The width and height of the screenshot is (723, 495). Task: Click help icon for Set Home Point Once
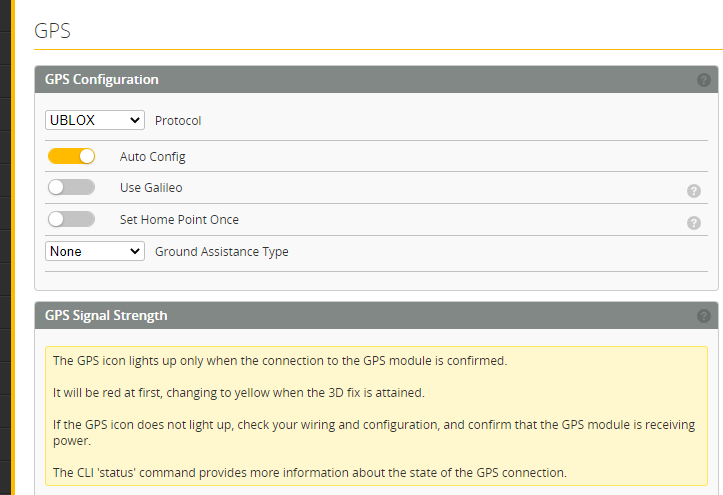[693, 223]
